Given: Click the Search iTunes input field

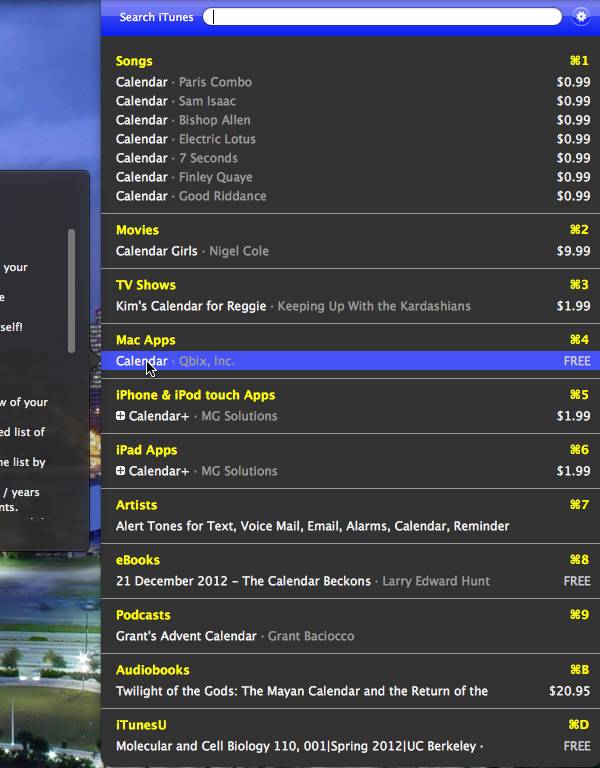Looking at the screenshot, I should coord(382,17).
